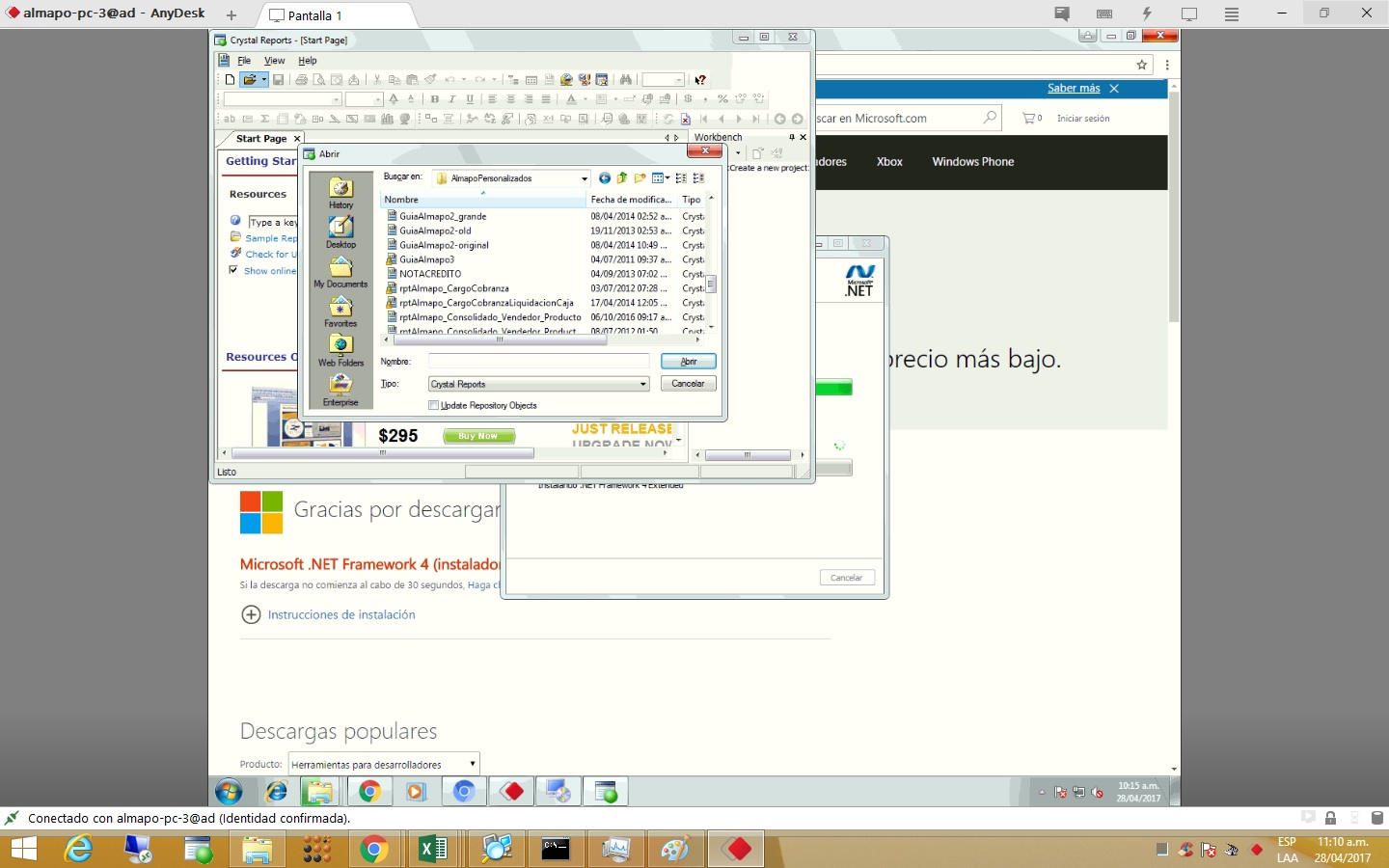Select file NOTACREDITO

[x=430, y=274]
